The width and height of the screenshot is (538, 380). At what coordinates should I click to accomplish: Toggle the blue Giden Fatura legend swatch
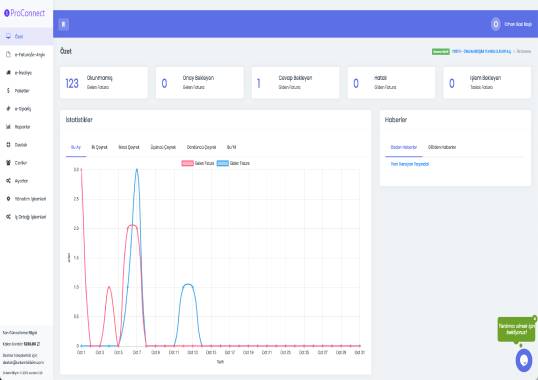[223, 164]
